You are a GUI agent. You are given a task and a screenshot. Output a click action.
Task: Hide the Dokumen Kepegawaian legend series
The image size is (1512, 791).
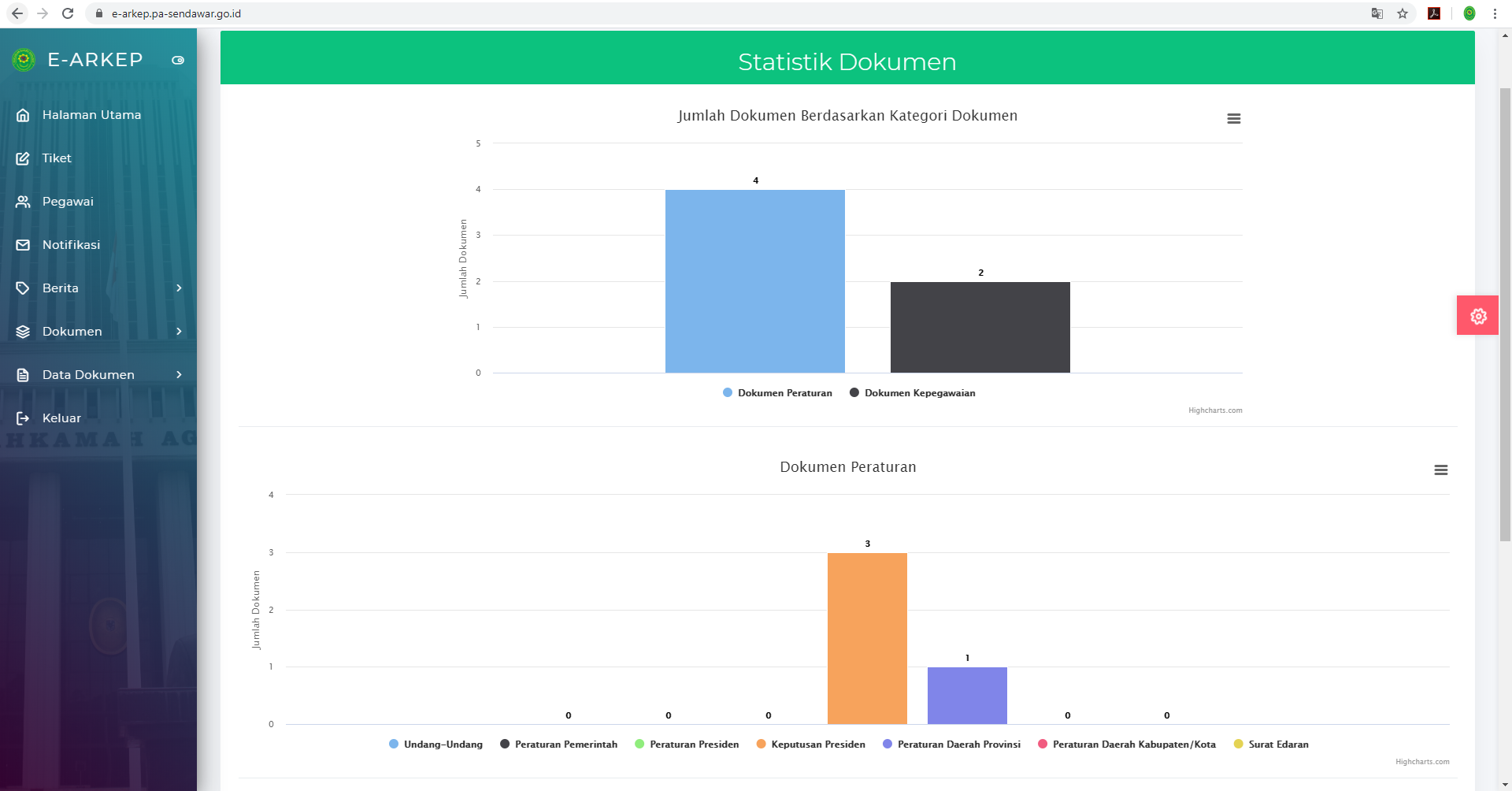click(x=919, y=393)
